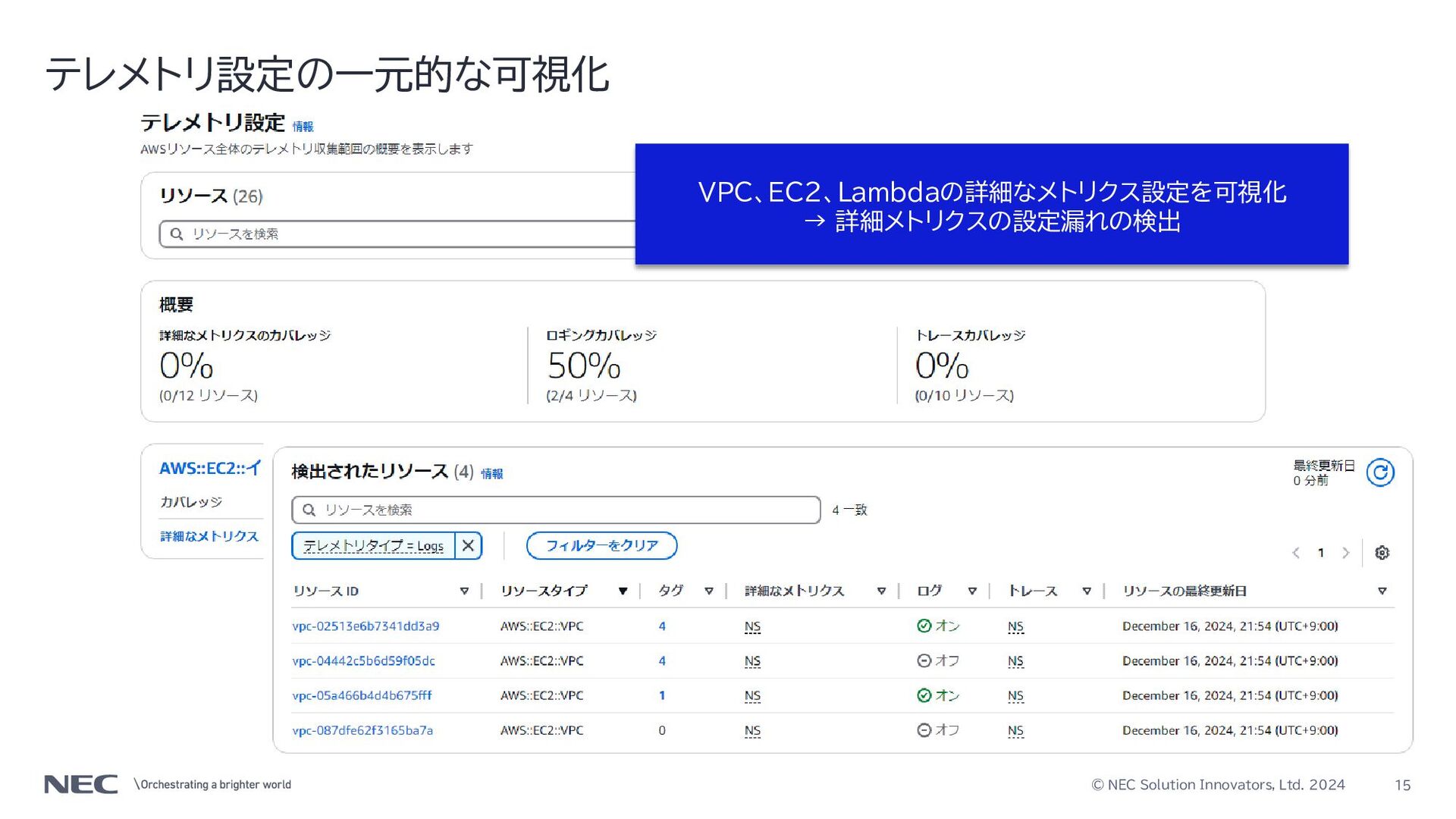Click the detected resources search field

(x=556, y=510)
